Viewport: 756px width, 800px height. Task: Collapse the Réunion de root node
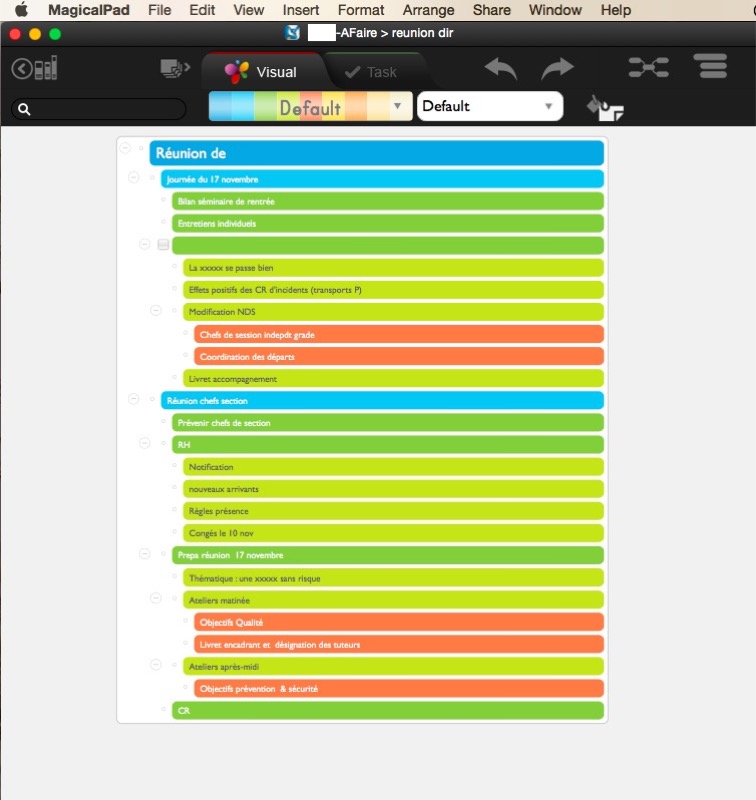(125, 148)
